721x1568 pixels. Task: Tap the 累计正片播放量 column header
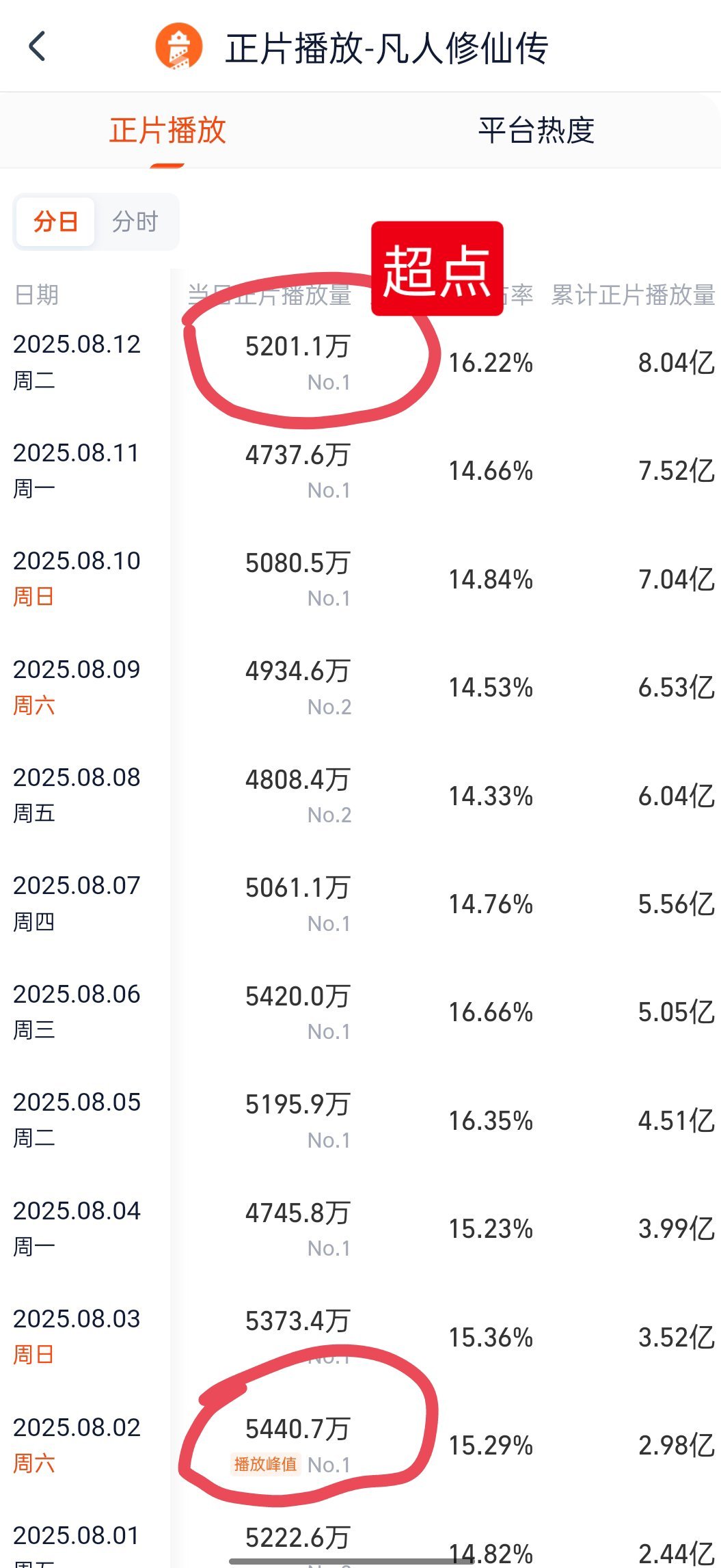(633, 295)
